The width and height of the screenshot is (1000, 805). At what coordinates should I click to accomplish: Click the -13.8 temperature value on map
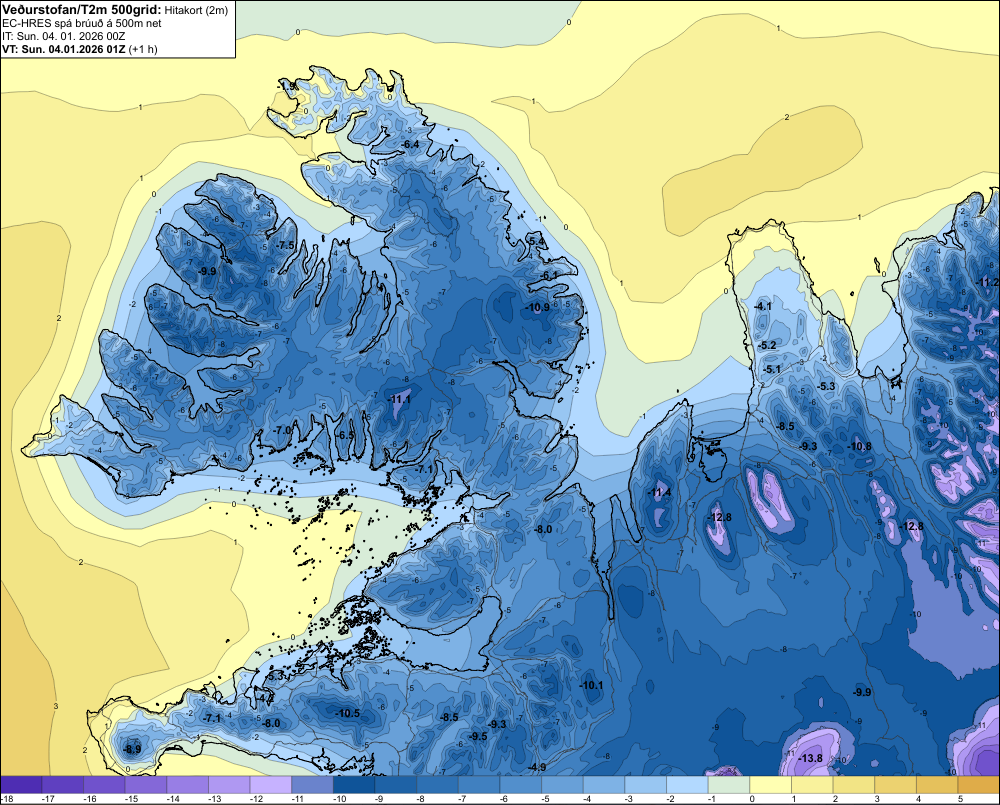click(x=811, y=758)
